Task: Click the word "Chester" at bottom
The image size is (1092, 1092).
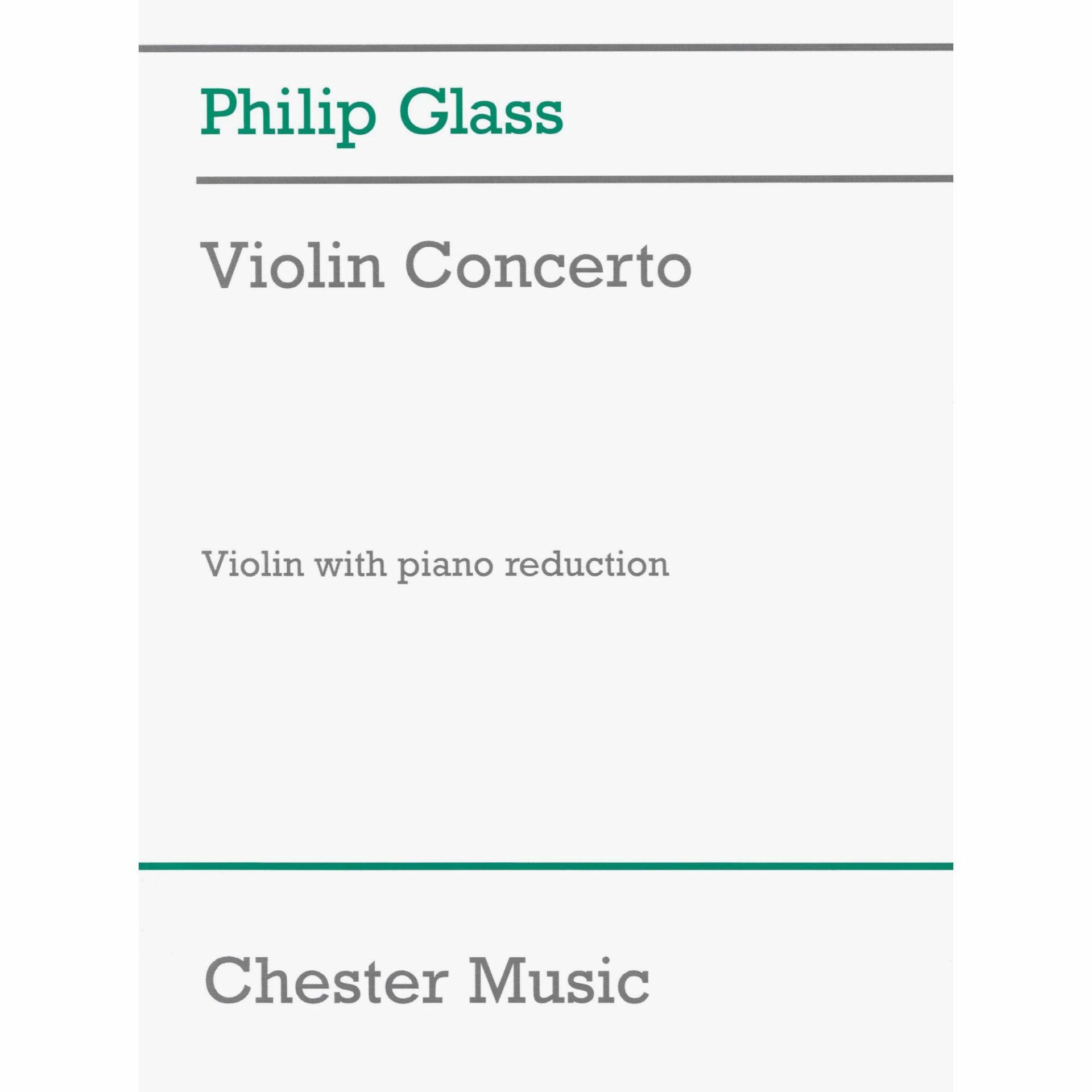Action: coord(324,981)
